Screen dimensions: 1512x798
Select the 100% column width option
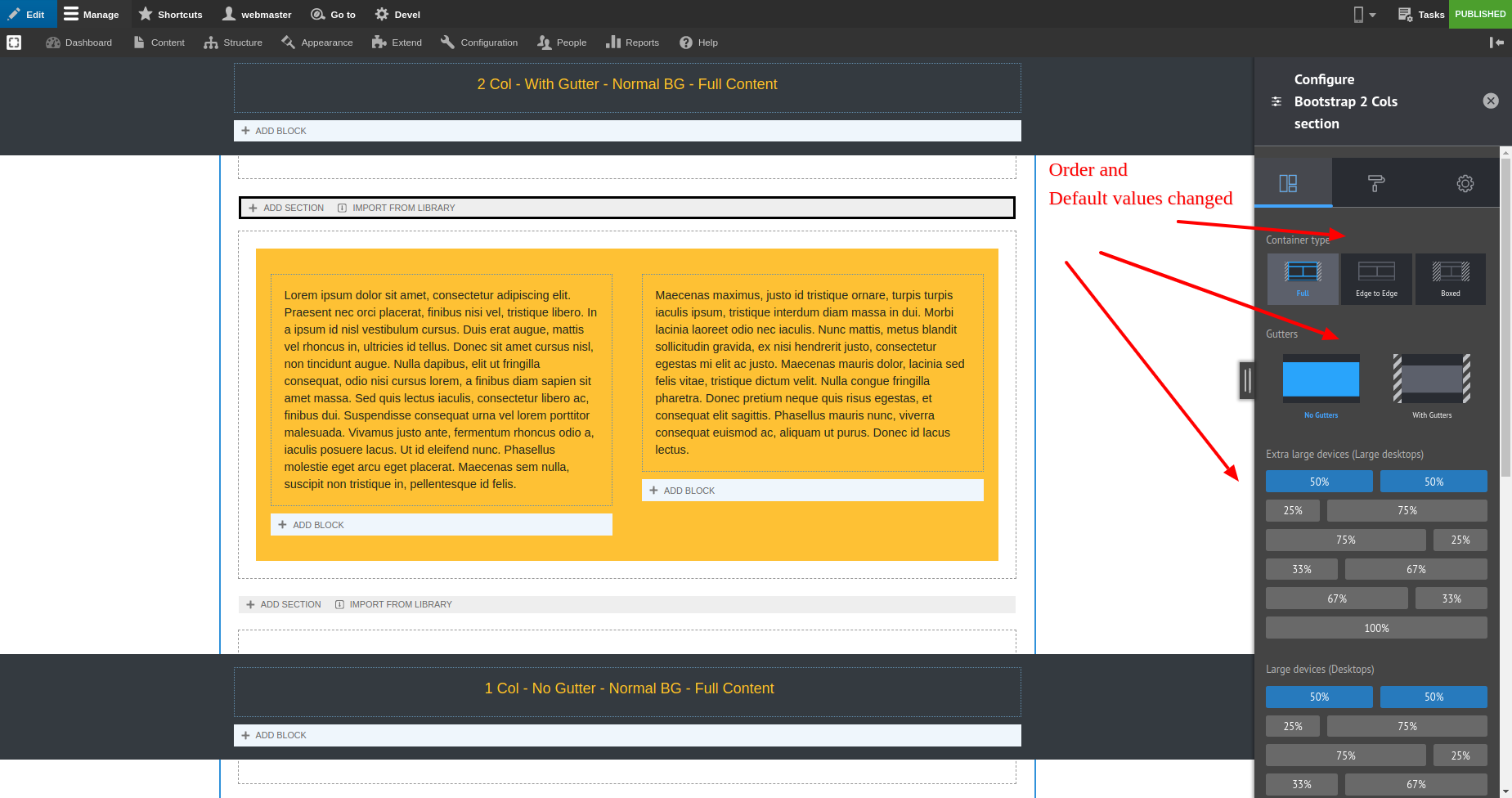(x=1376, y=627)
